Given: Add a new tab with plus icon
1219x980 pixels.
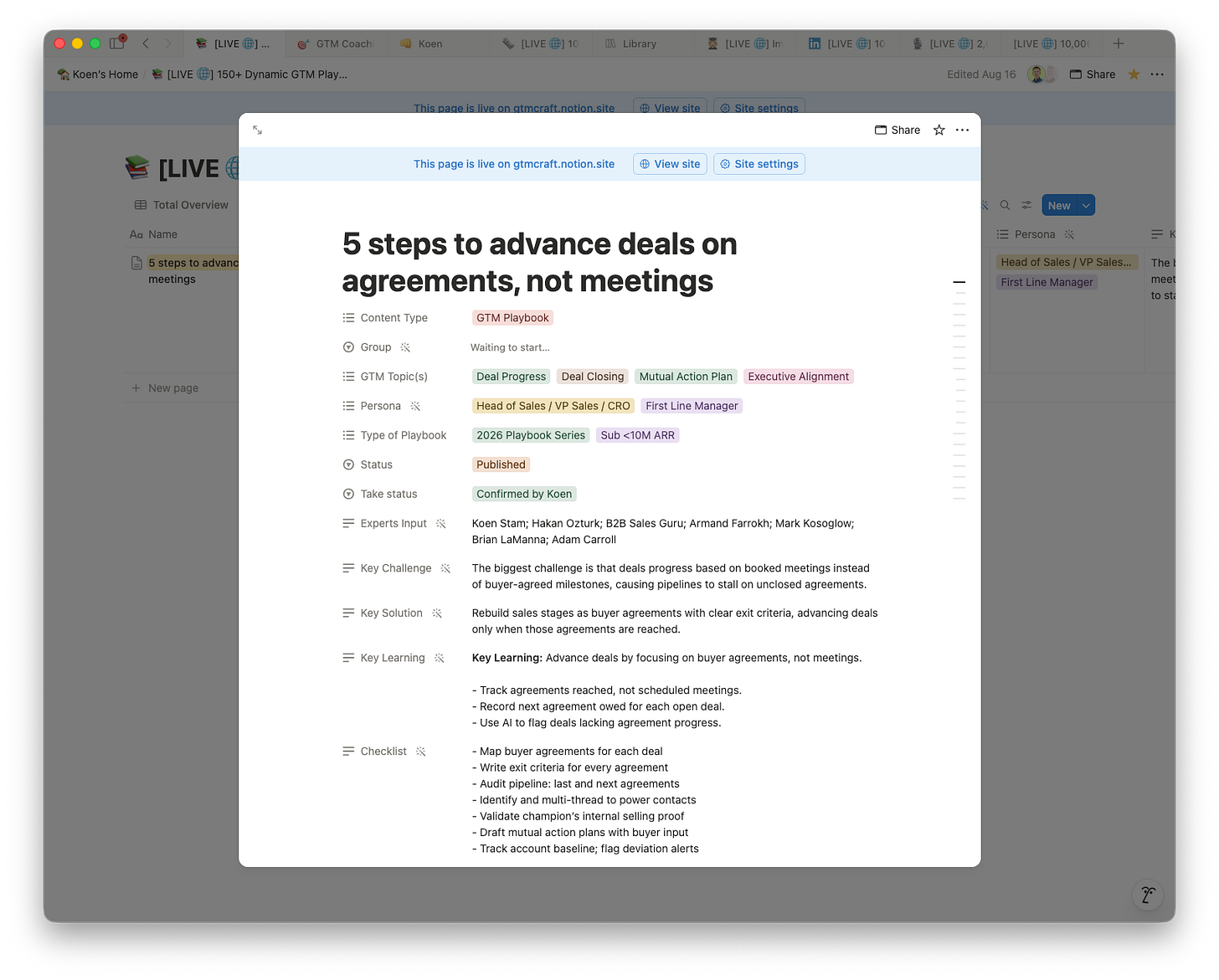Looking at the screenshot, I should [1119, 44].
